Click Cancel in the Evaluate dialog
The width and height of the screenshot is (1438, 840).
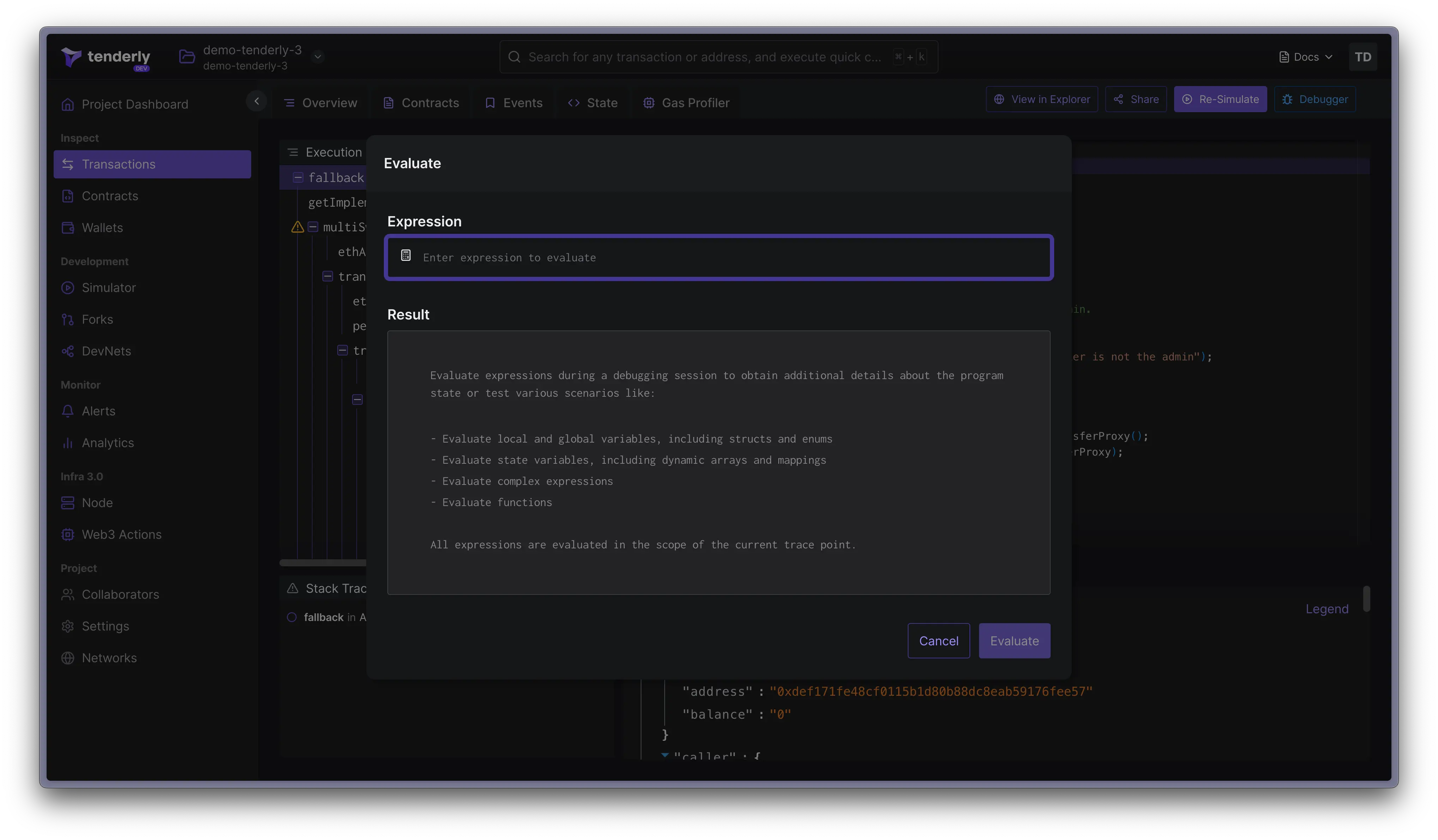tap(939, 641)
